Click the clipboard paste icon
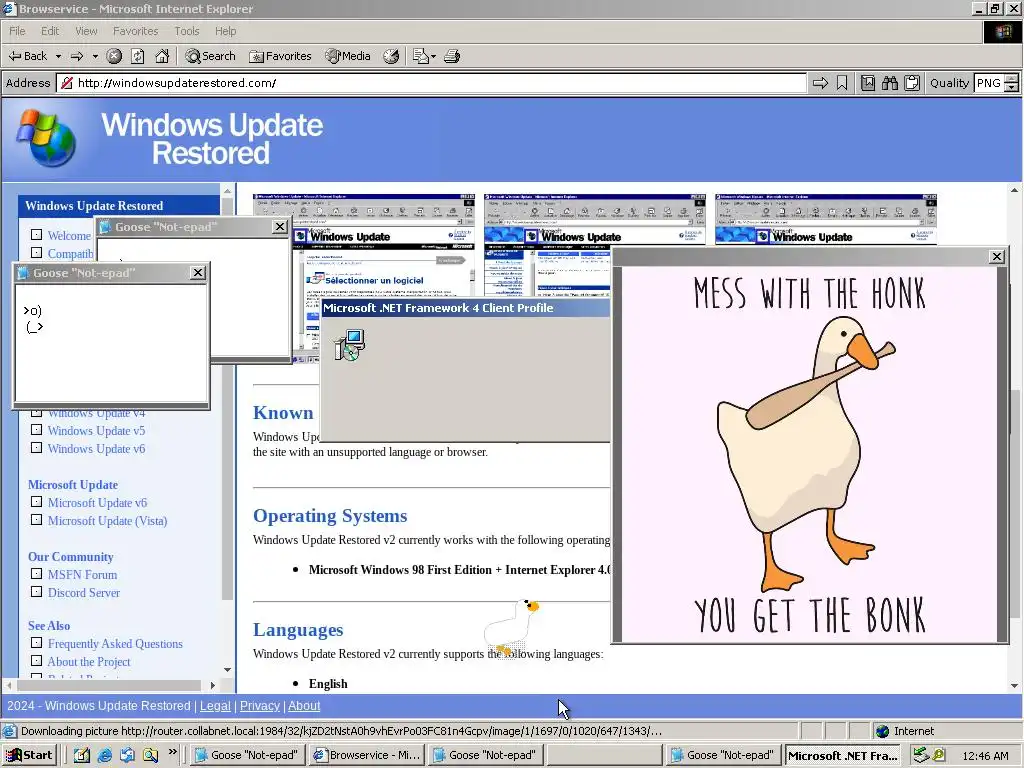Screen dimensions: 1024x768 (x=912, y=83)
